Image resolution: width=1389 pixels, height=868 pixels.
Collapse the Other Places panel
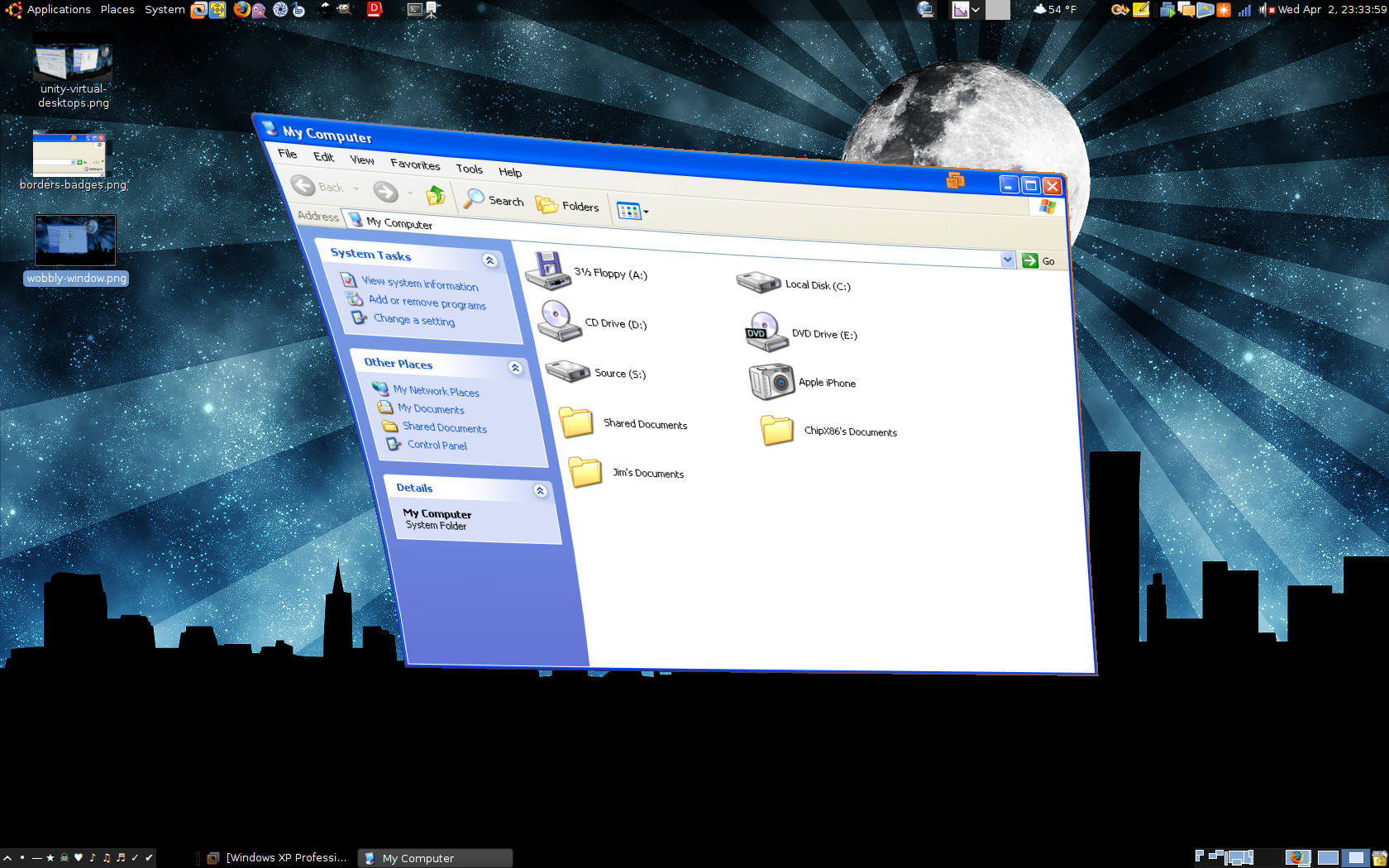pyautogui.click(x=515, y=368)
